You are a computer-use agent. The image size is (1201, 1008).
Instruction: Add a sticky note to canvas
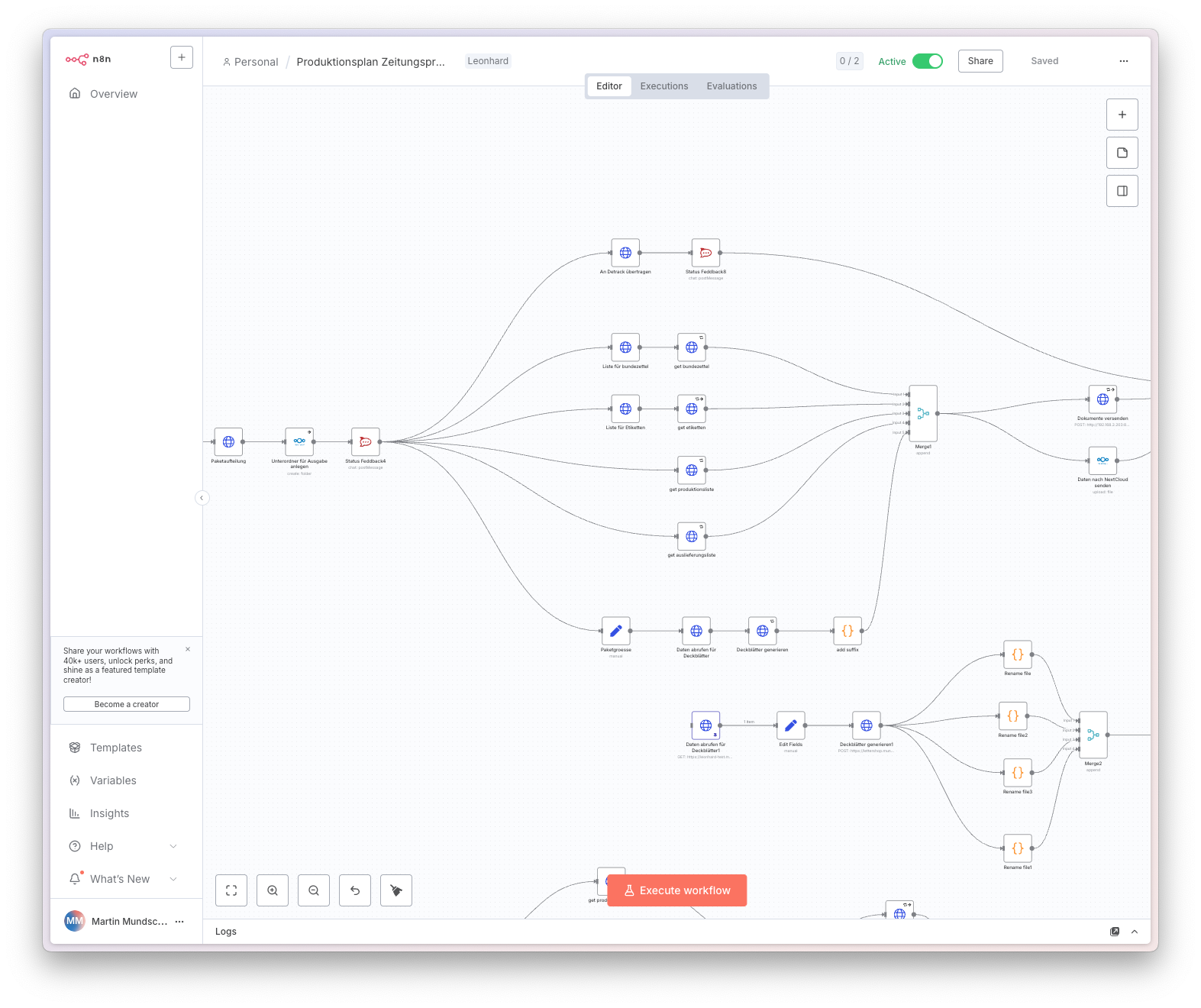[x=1122, y=153]
